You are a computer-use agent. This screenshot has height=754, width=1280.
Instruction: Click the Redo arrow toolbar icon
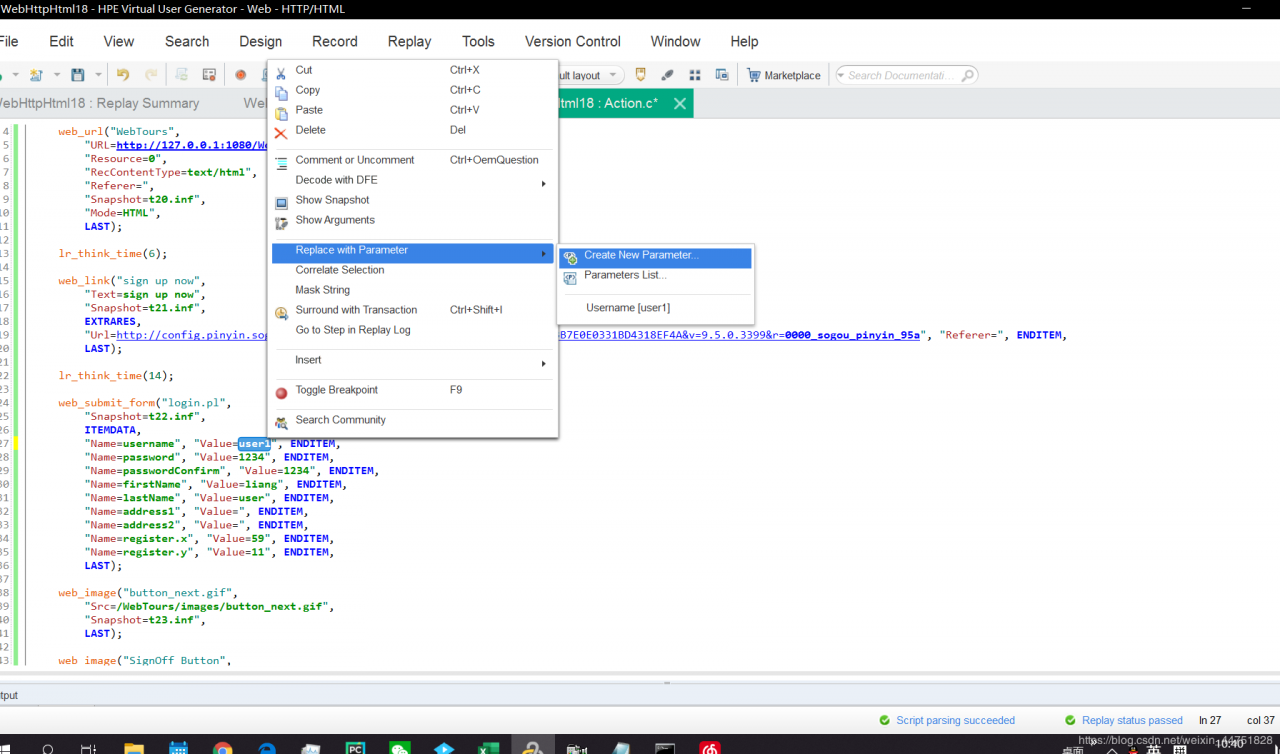click(151, 75)
